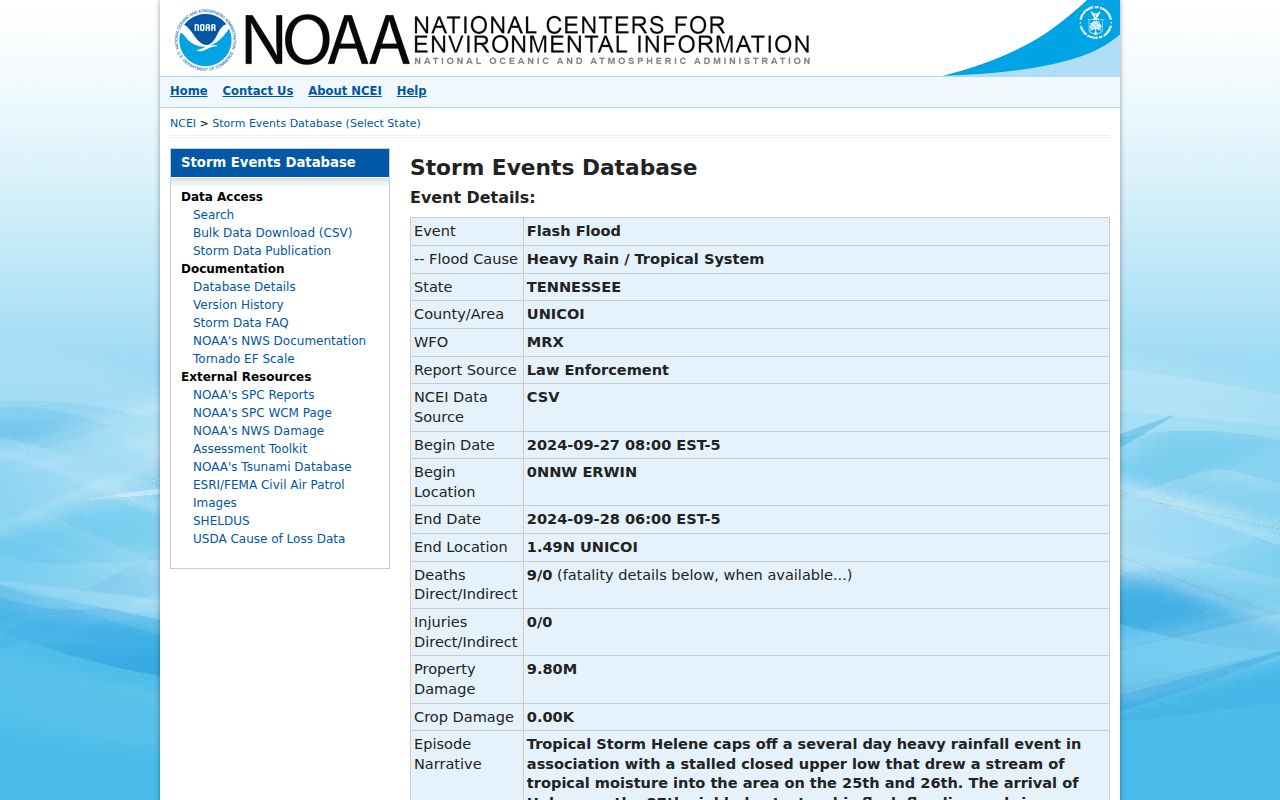
Task: Open ESRI/FEMA Civil Air Patrol Images link
Action: coord(269,494)
